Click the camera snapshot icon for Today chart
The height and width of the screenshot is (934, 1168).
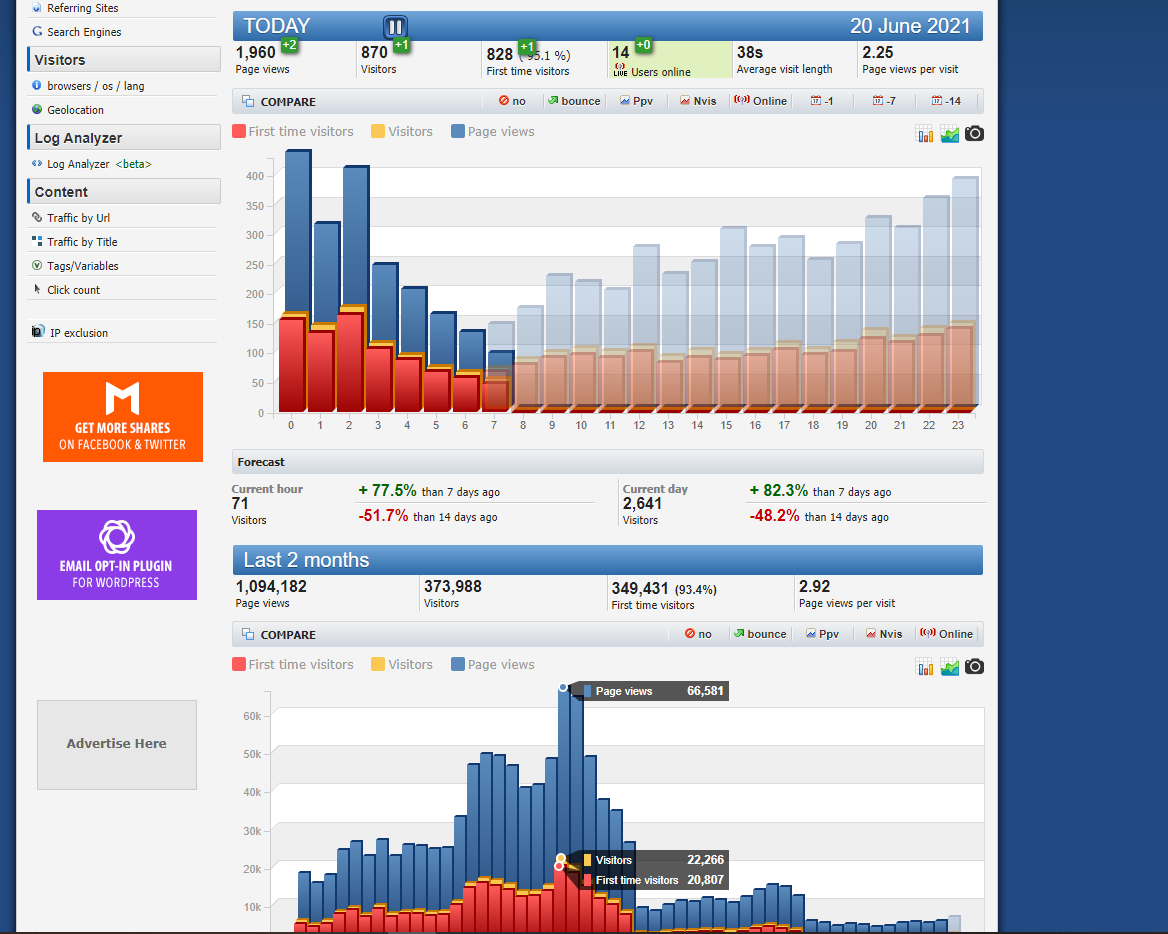point(974,133)
